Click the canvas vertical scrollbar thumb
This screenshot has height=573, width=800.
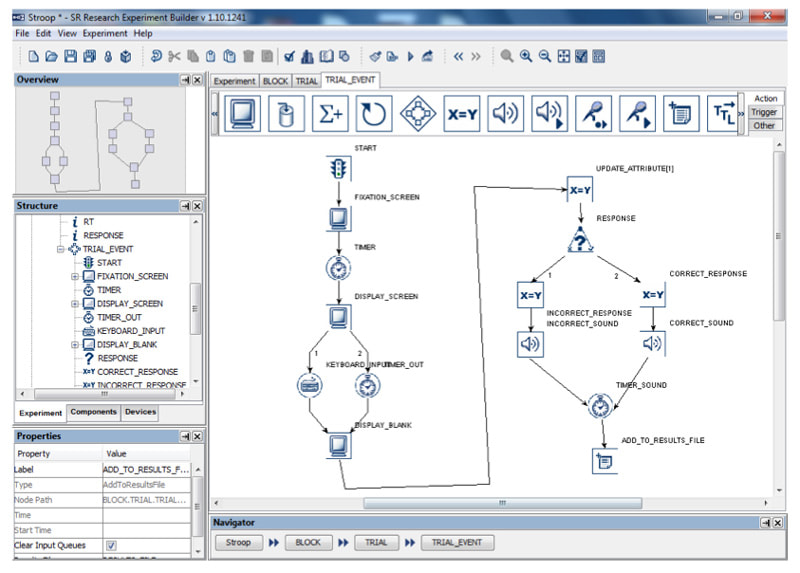click(x=779, y=236)
